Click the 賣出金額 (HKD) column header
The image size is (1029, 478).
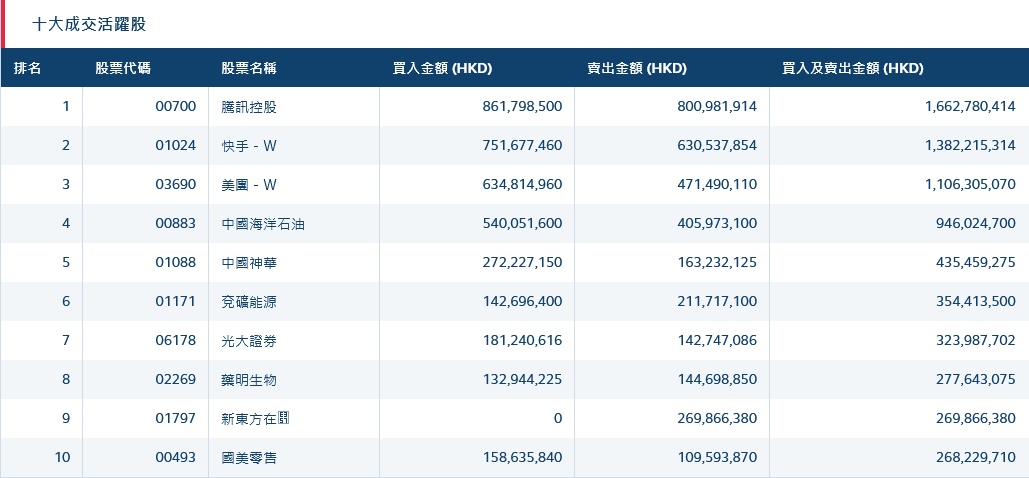coord(637,69)
